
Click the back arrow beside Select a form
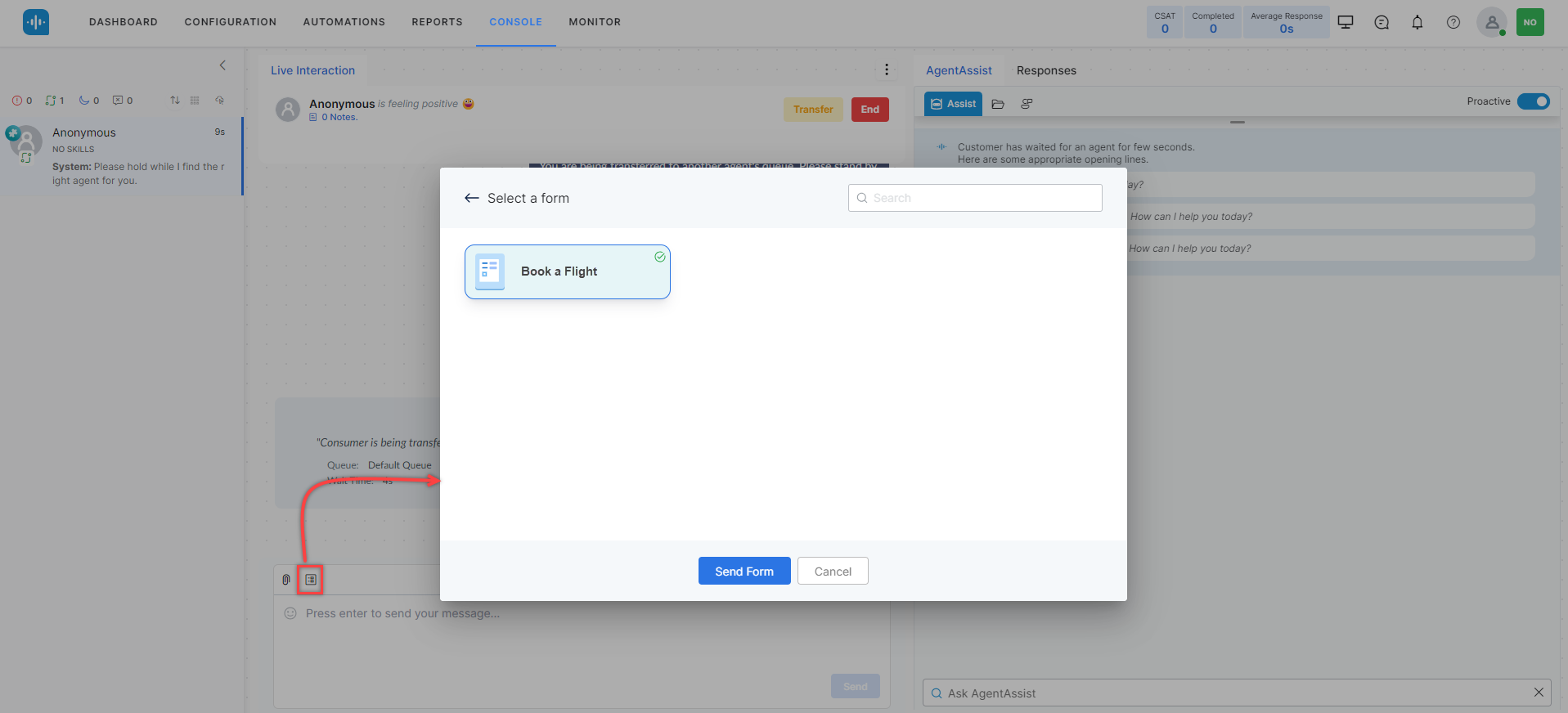(x=471, y=198)
